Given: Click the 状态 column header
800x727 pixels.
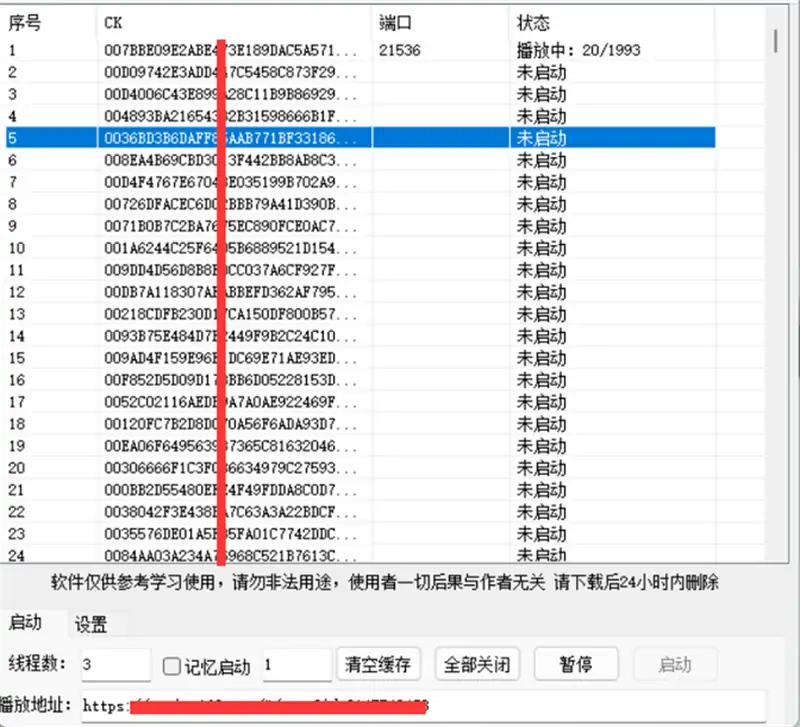Looking at the screenshot, I should (610, 23).
